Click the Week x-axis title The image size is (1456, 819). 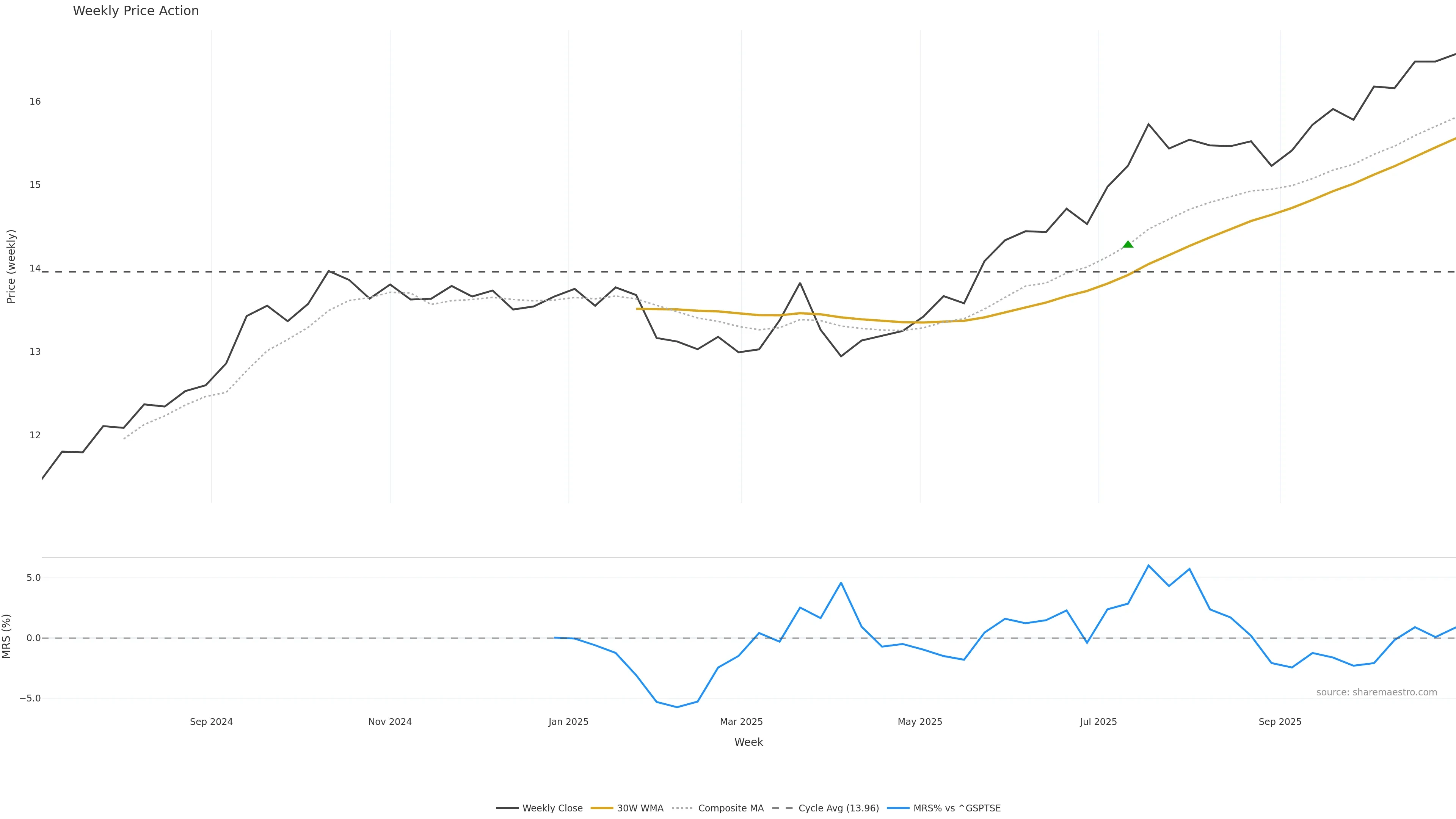pyautogui.click(x=748, y=742)
